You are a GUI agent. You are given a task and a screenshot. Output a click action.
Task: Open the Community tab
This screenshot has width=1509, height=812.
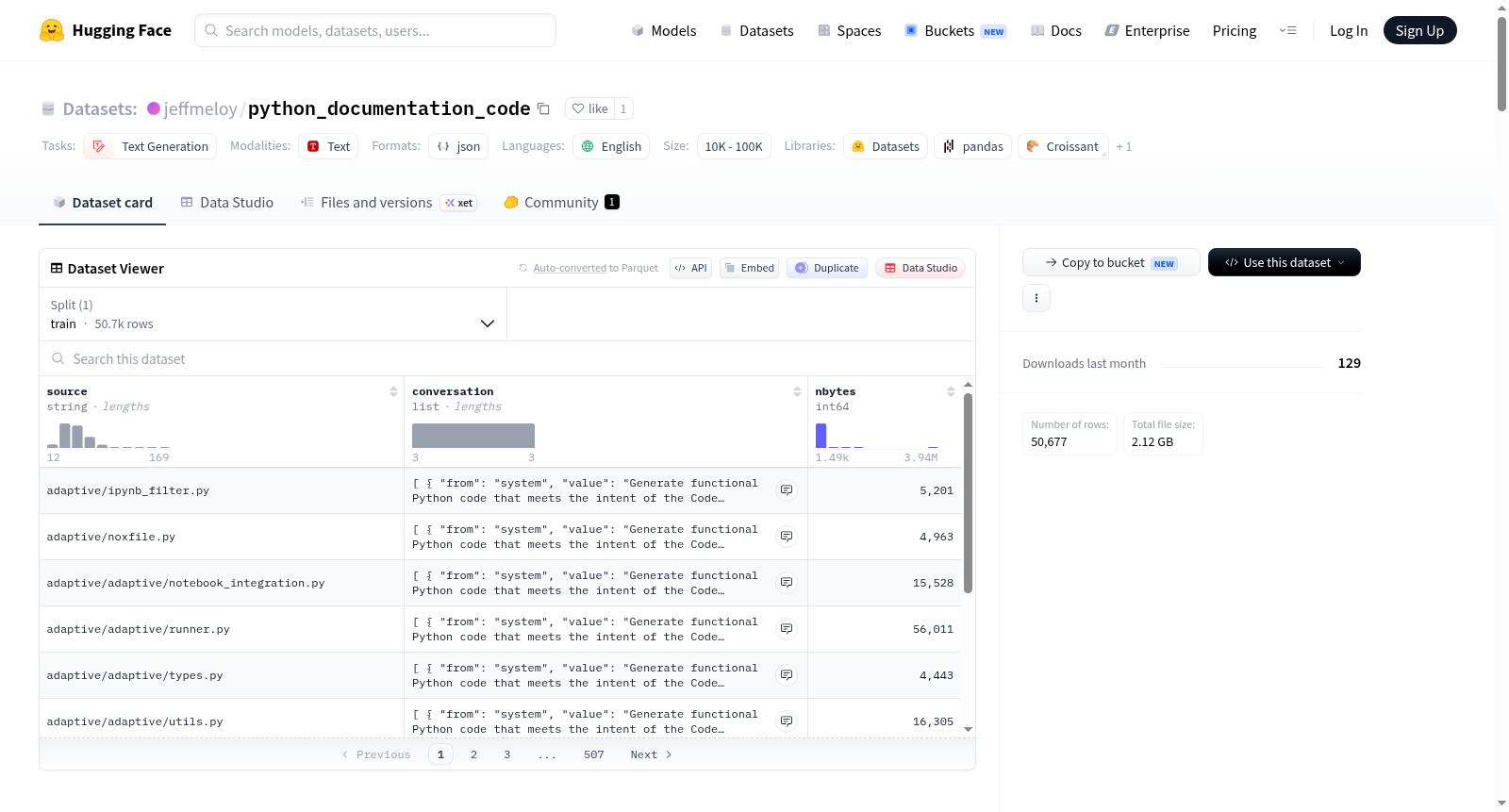coord(561,203)
